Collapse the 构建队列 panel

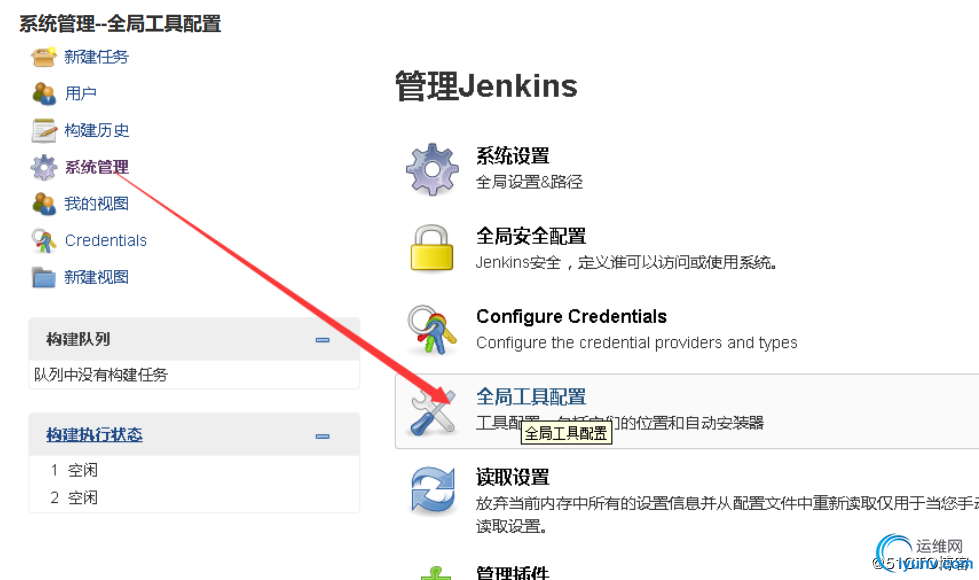323,340
